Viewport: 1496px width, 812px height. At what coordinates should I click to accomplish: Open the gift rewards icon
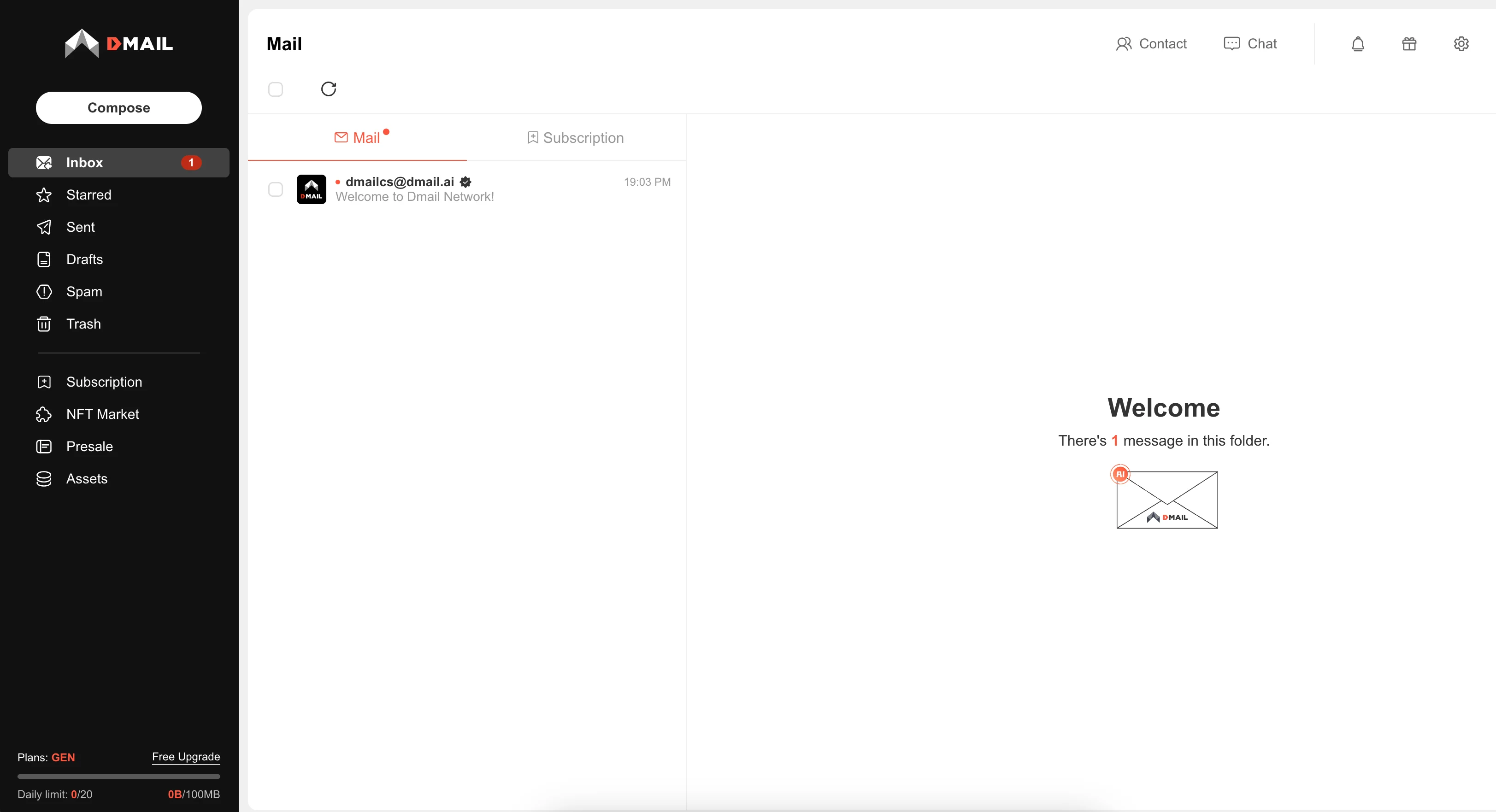point(1409,44)
